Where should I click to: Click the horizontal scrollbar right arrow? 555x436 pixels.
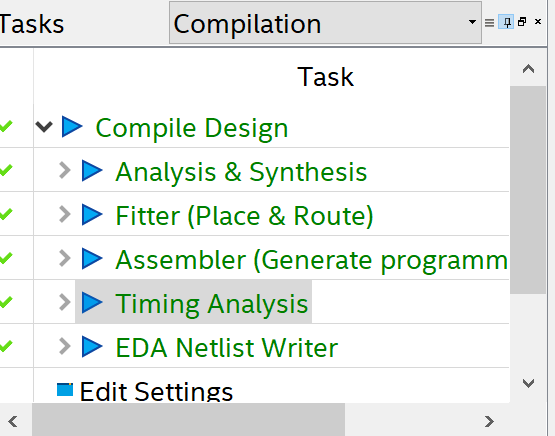(489, 421)
